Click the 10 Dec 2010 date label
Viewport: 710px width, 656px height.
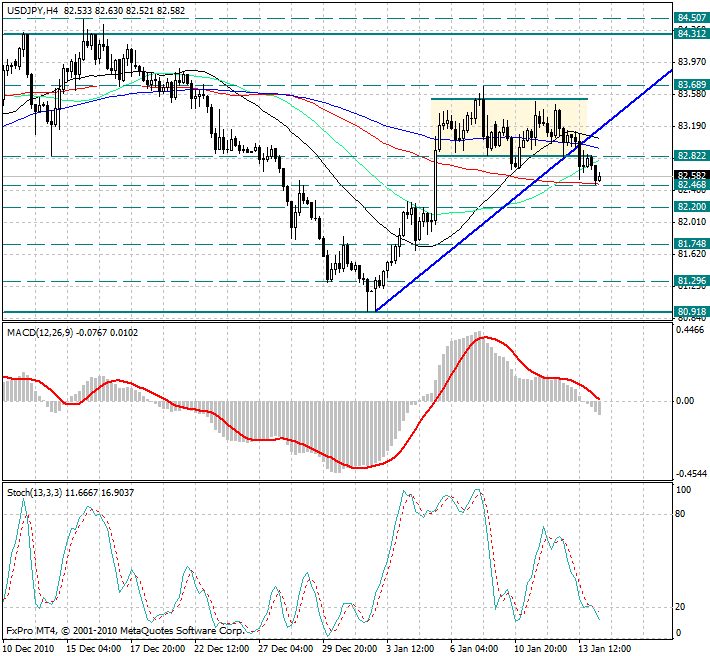pyautogui.click(x=28, y=649)
